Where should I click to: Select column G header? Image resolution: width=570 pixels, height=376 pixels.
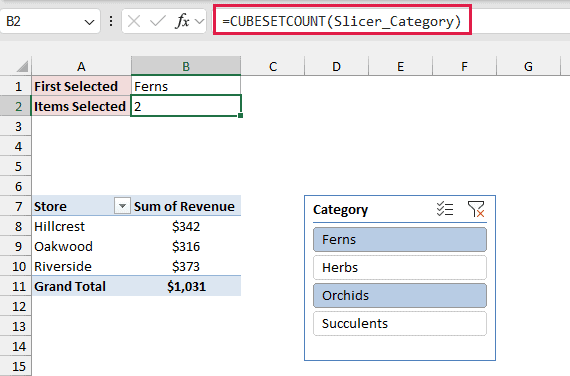(528, 66)
